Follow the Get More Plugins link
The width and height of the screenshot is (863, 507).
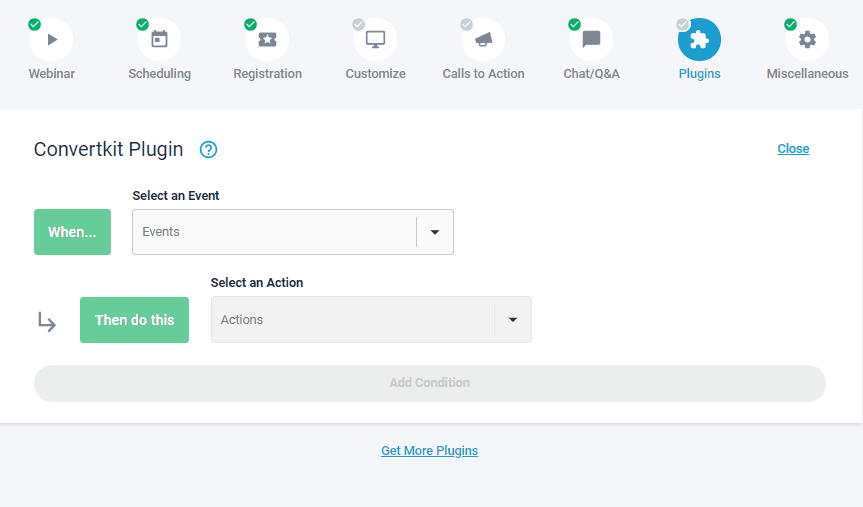click(429, 451)
